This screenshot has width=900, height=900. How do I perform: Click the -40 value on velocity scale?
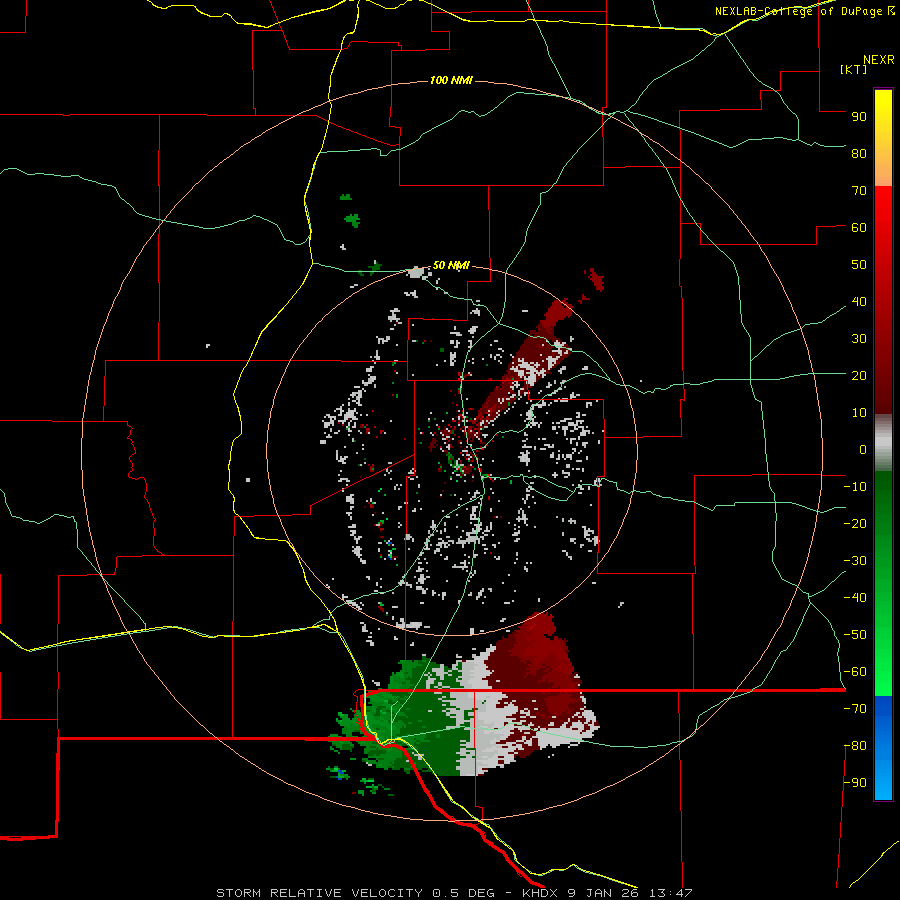tap(855, 598)
